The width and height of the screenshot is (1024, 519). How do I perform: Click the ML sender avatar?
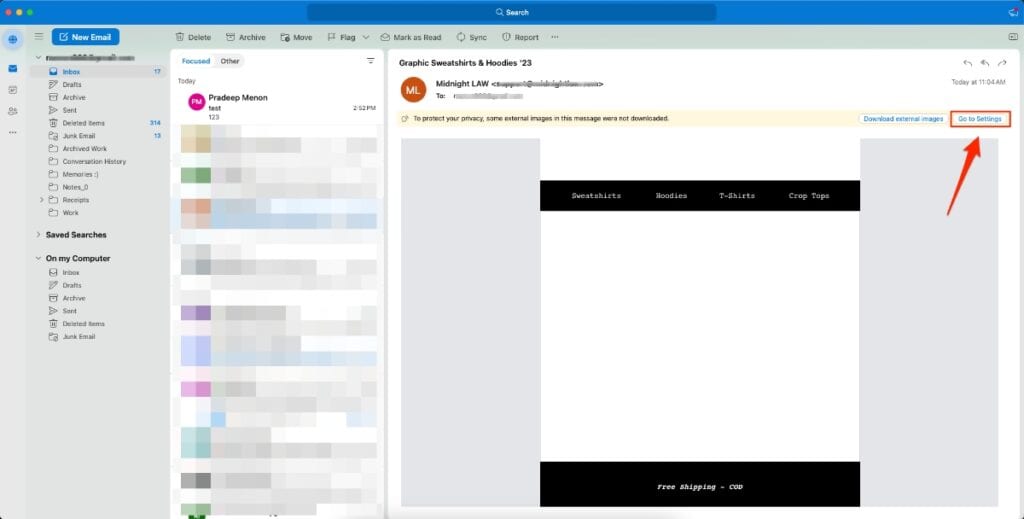[x=413, y=90]
